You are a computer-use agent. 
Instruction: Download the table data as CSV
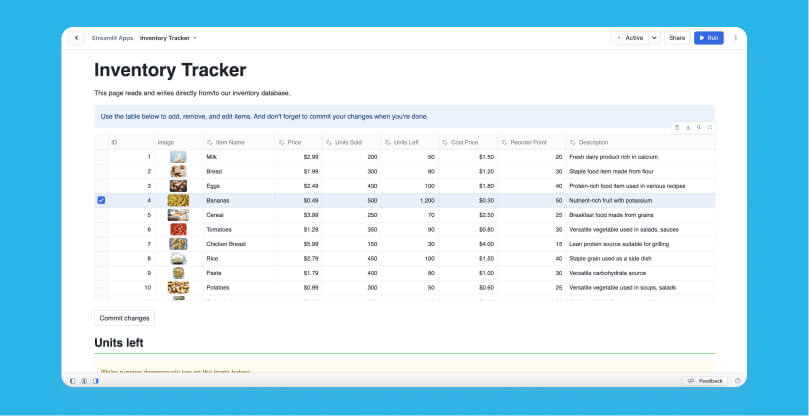coord(688,127)
